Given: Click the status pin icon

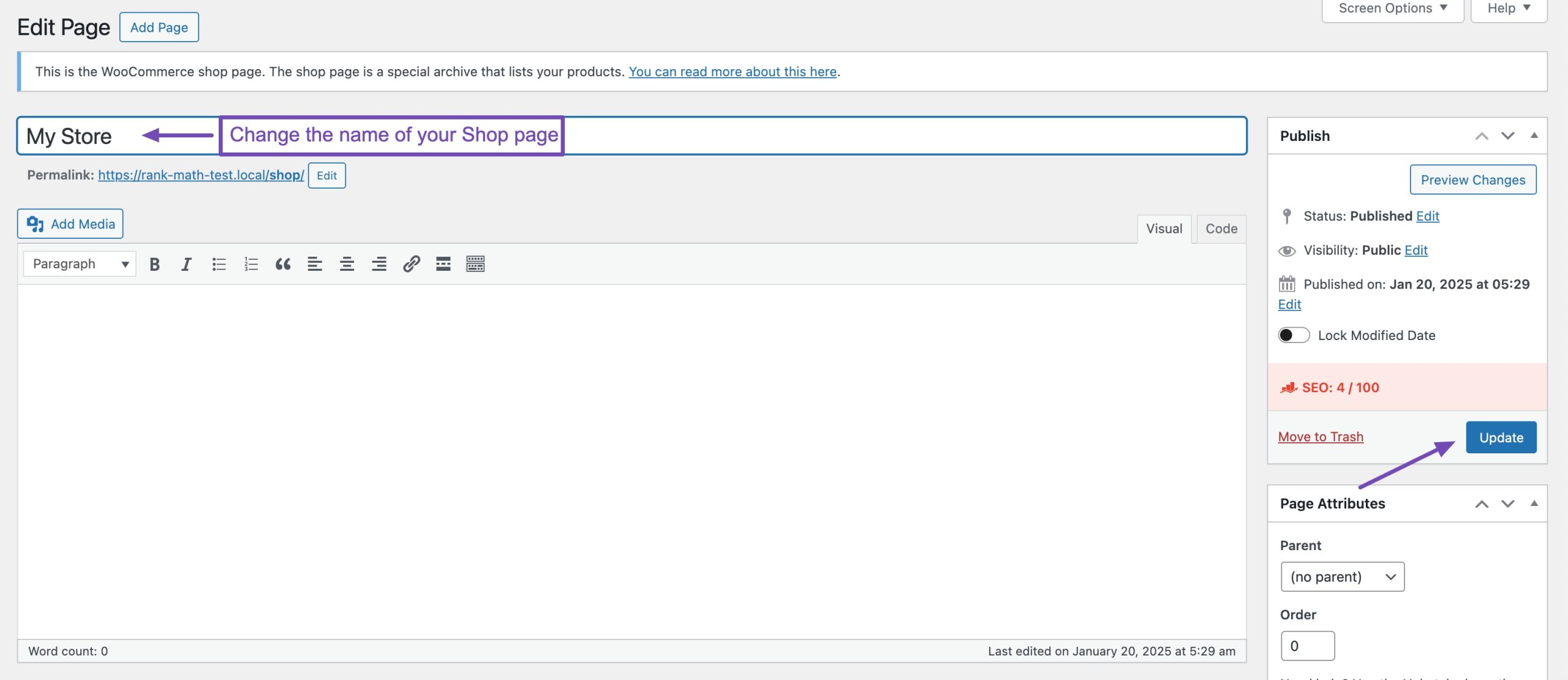Looking at the screenshot, I should (1287, 216).
